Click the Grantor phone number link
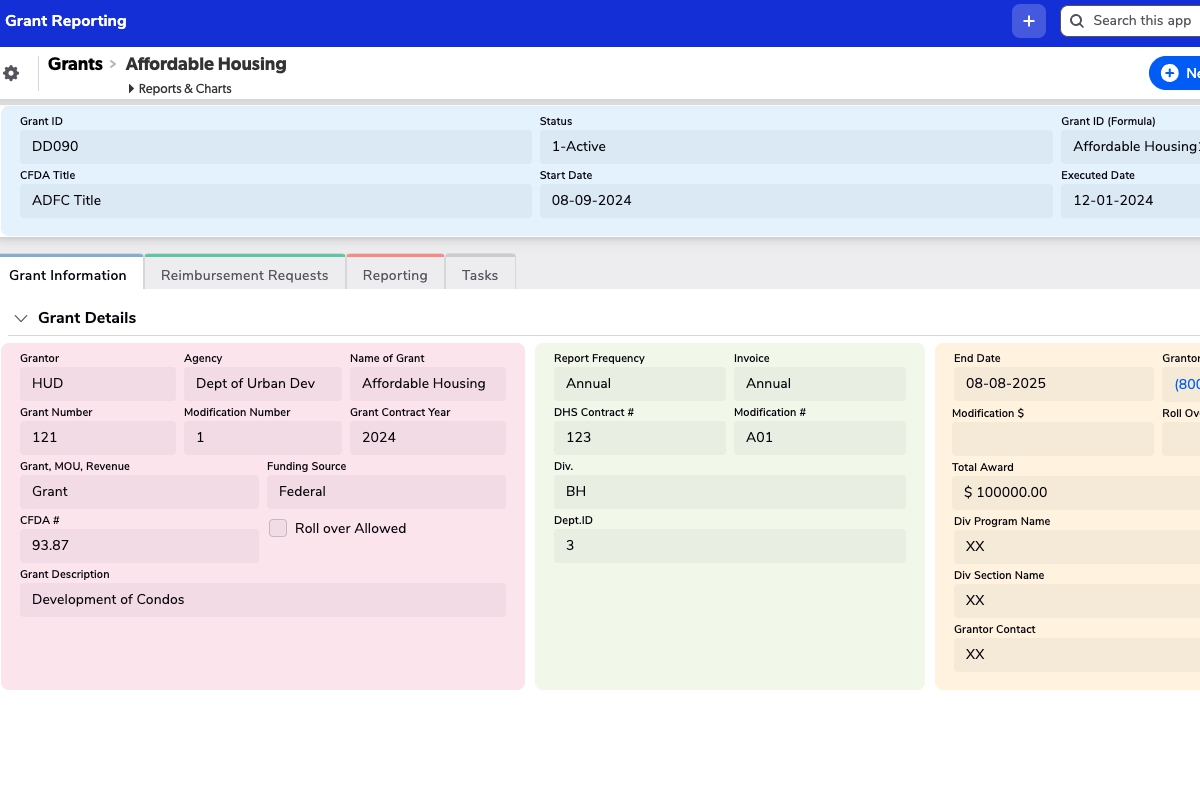Viewport: 1200px width, 800px height. (1186, 384)
